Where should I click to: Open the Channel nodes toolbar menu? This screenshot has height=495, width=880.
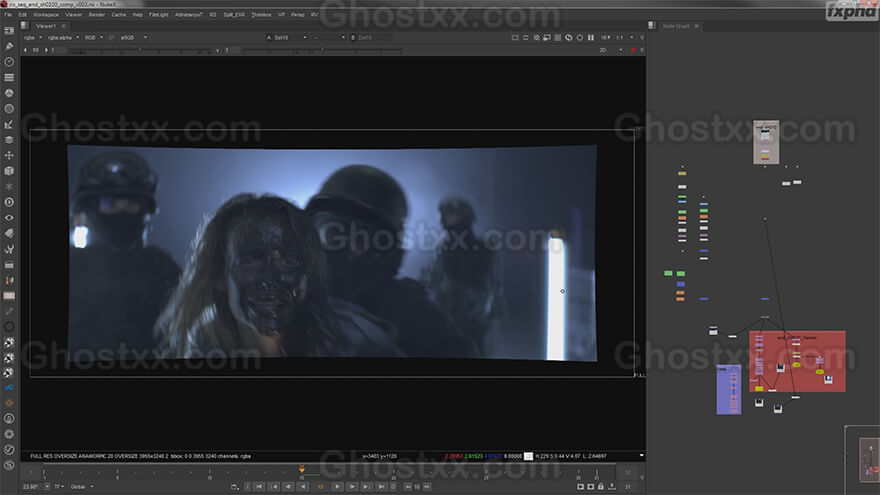[9, 77]
